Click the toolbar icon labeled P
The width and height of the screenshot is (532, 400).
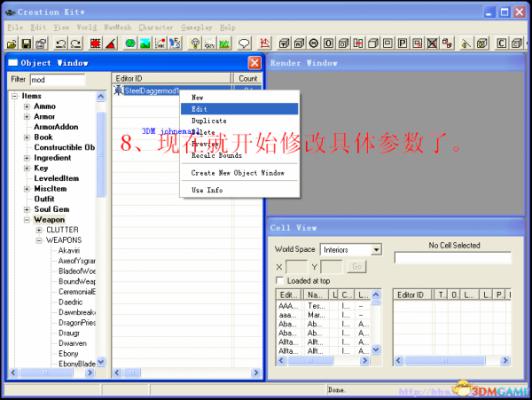click(x=402, y=43)
